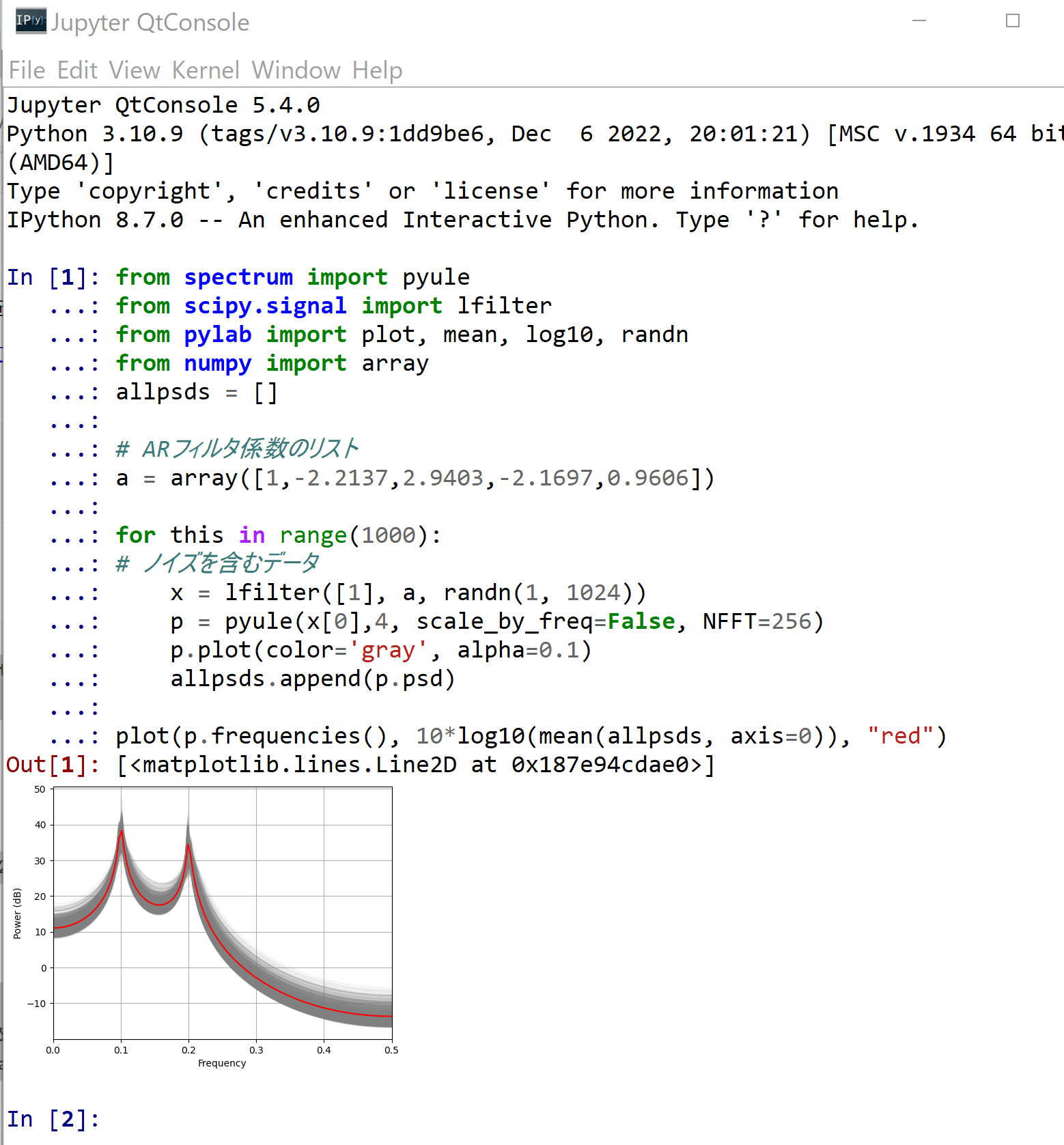
Task: Click the 'from scipy.signal import lfilter' line
Action: click(x=334, y=306)
